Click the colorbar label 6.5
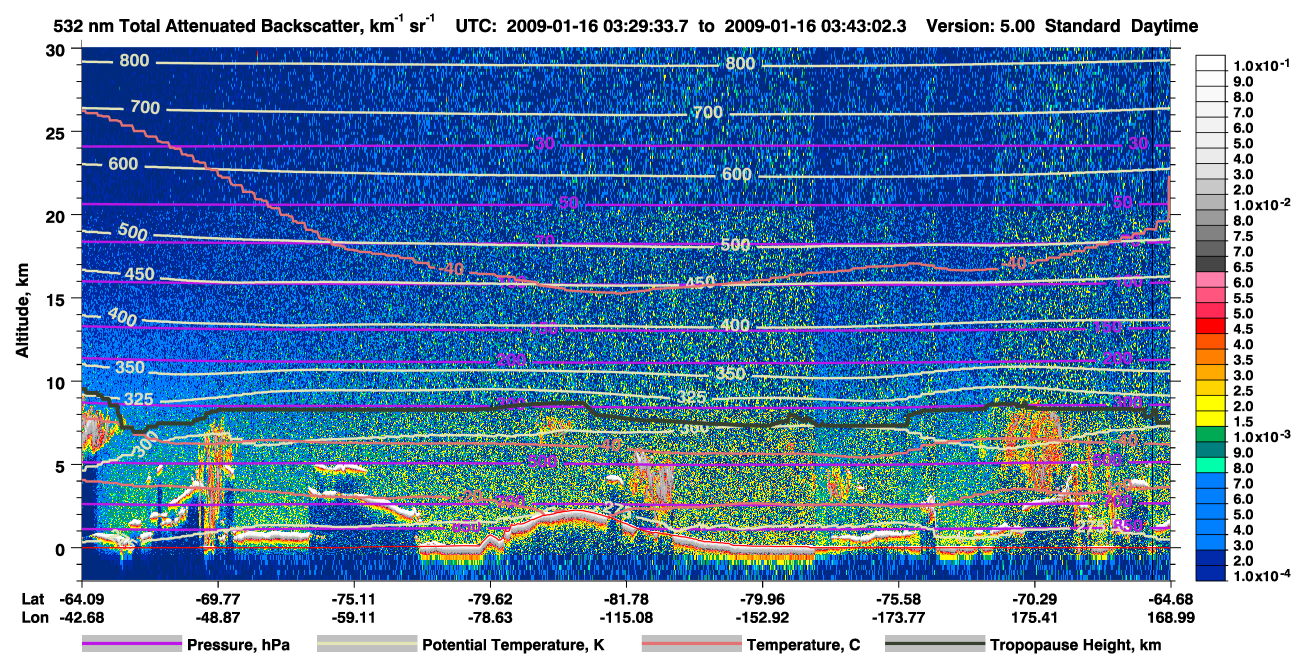Viewport: 1300px width, 667px height. click(x=1243, y=267)
